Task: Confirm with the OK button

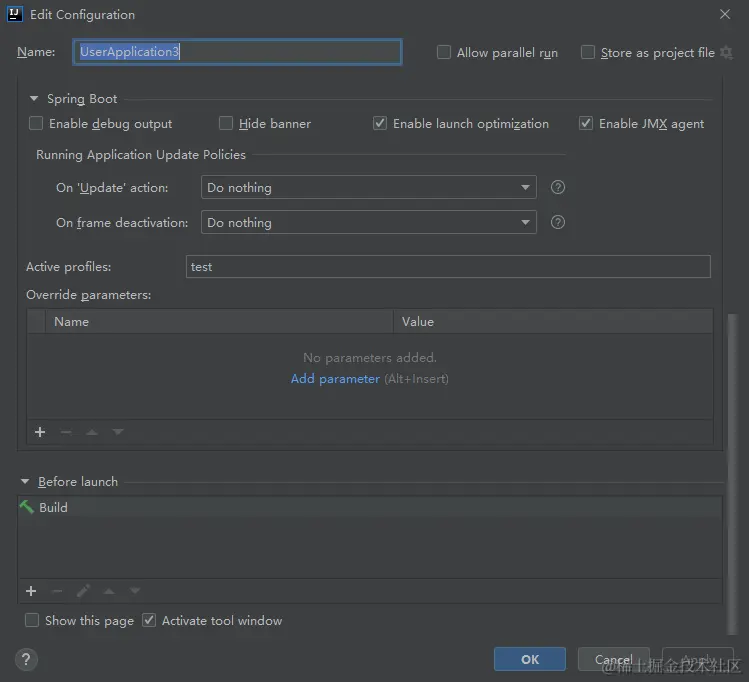Action: point(530,659)
